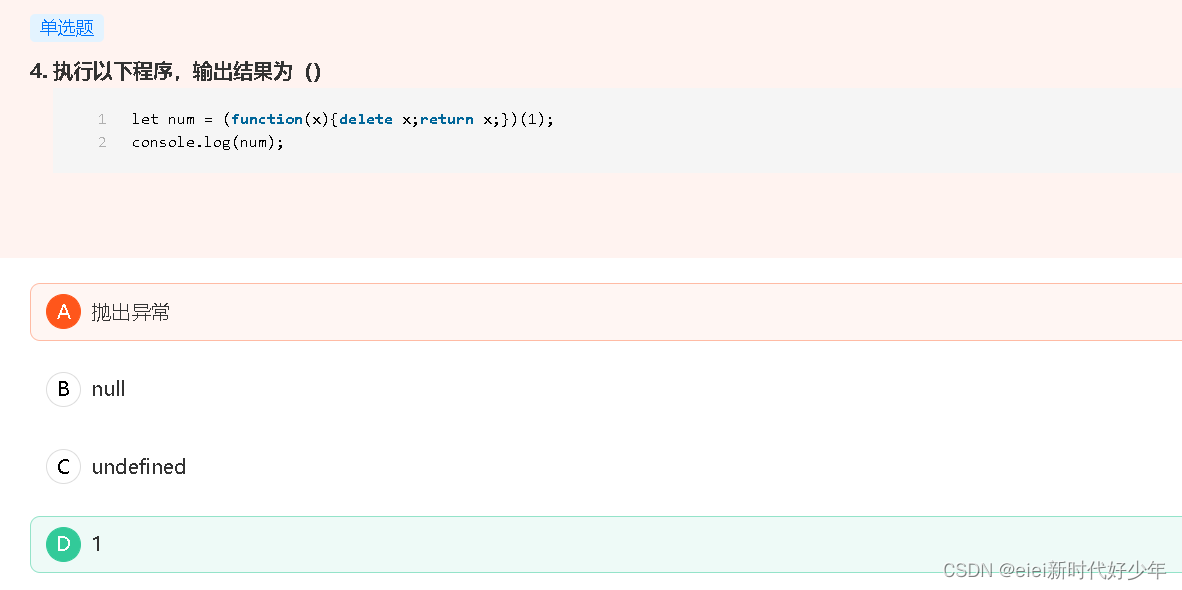The height and width of the screenshot is (590, 1182).
Task: Click the console.log(num); code line
Action: (208, 142)
